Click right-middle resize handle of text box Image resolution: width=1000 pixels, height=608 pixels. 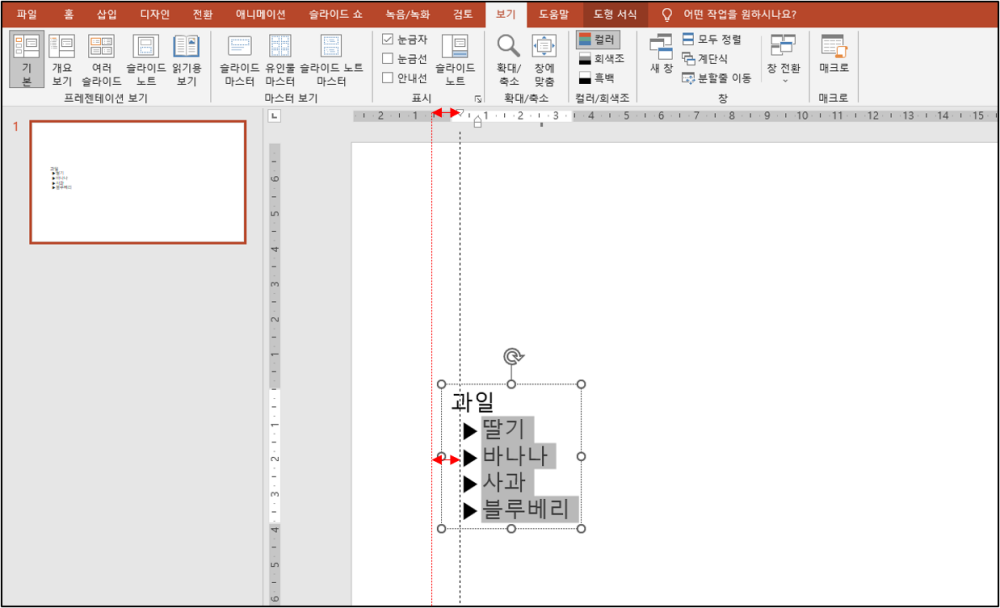581,456
